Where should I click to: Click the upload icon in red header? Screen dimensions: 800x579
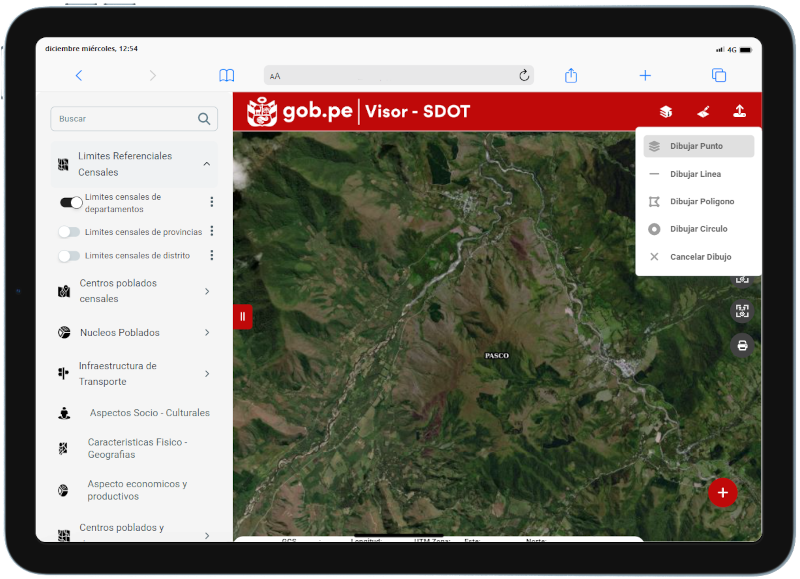(739, 112)
